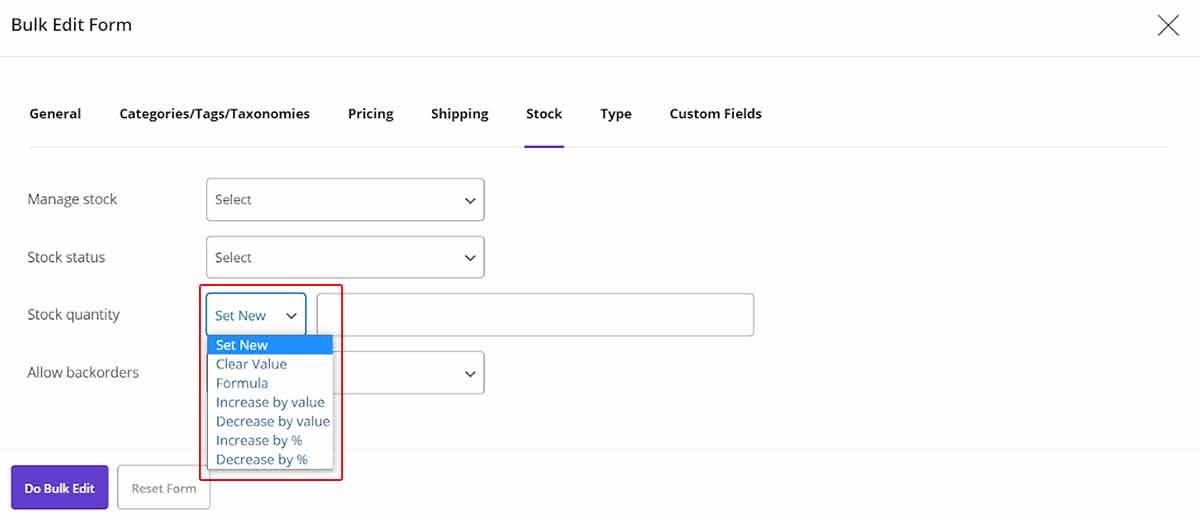Viewport: 1200px width, 516px height.
Task: Choose Increase by % option
Action: (259, 440)
